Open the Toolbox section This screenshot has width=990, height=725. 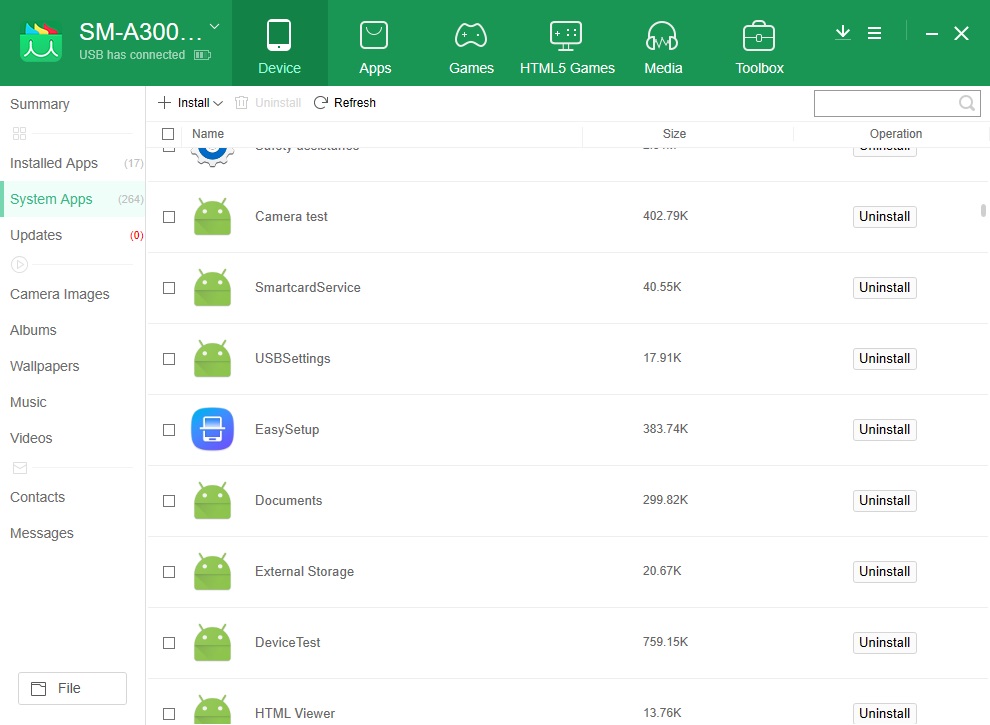tap(758, 43)
